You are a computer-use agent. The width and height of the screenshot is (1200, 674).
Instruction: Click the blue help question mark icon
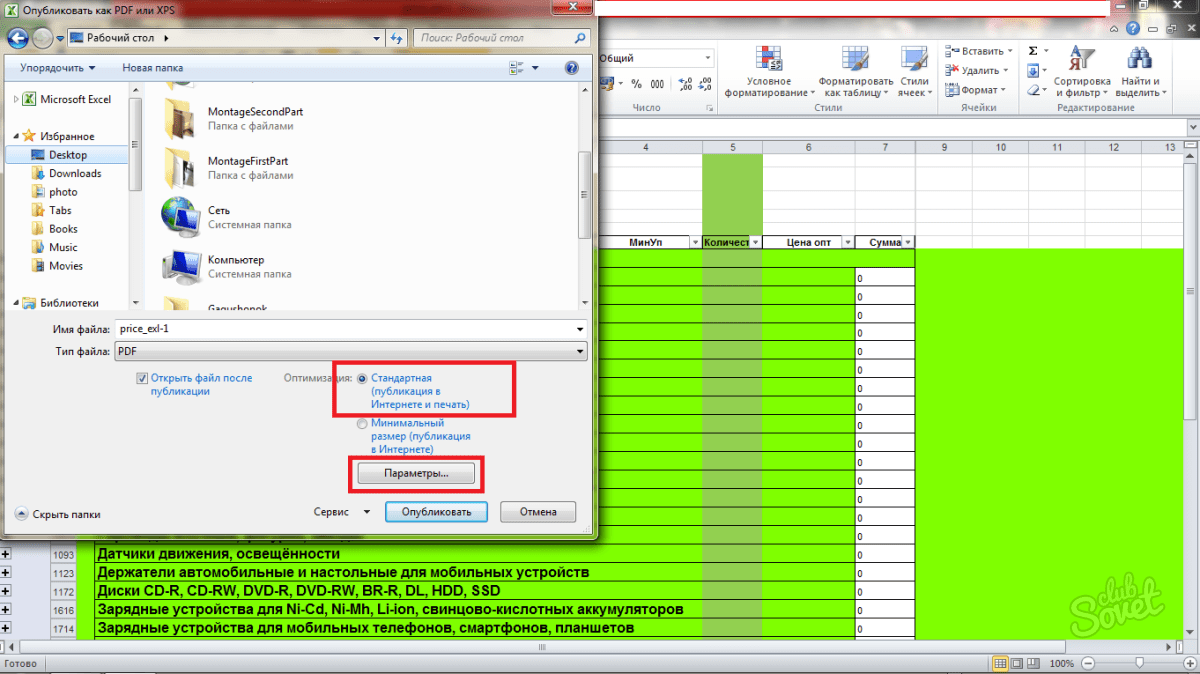(571, 68)
